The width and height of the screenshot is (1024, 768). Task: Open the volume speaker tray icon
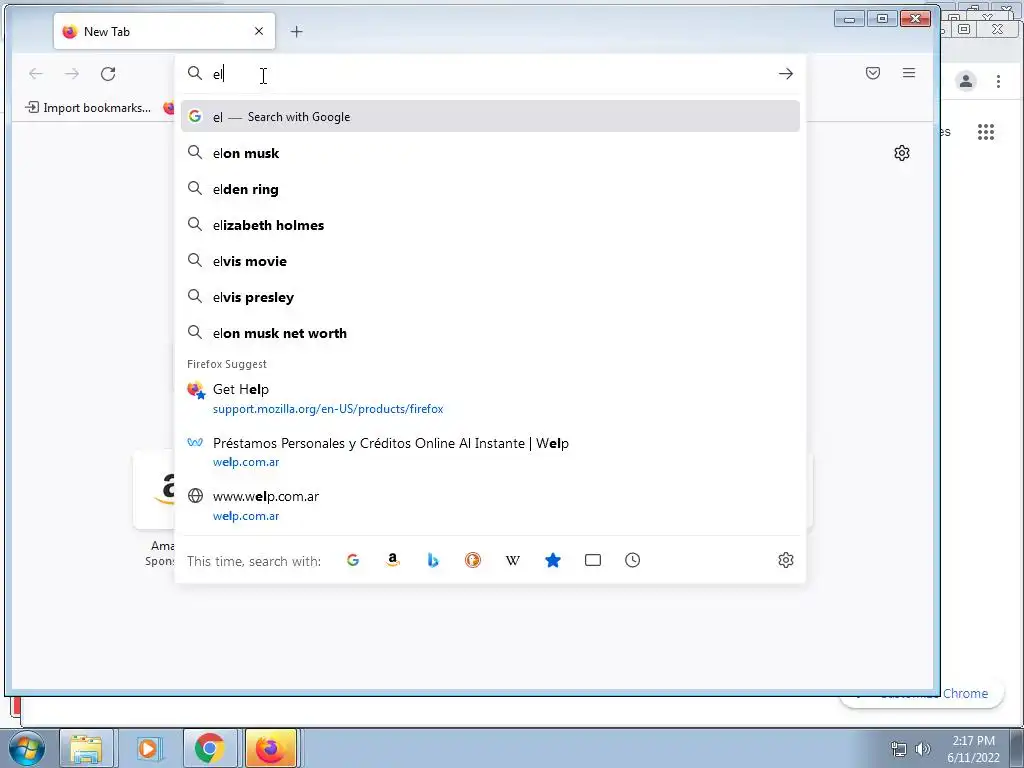pyautogui.click(x=923, y=748)
